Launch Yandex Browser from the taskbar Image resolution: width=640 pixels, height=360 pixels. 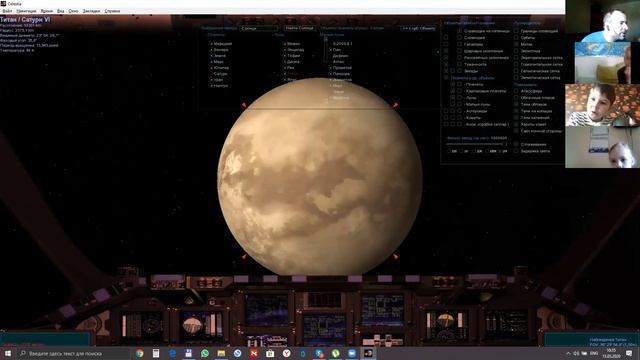point(287,353)
